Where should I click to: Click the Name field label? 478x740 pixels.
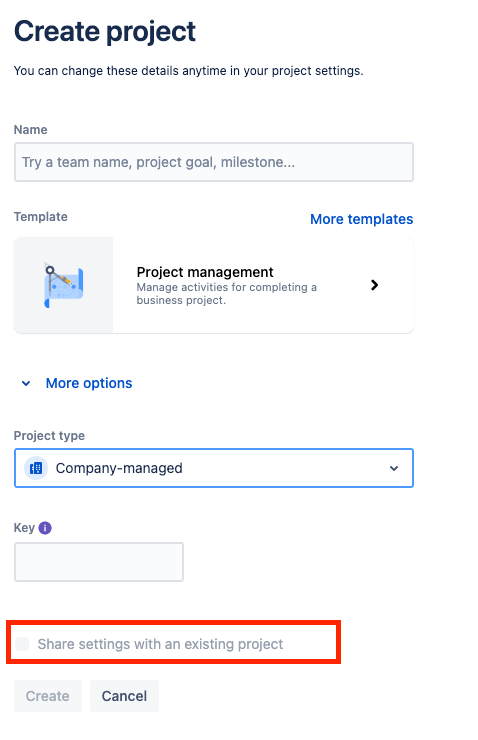31,130
